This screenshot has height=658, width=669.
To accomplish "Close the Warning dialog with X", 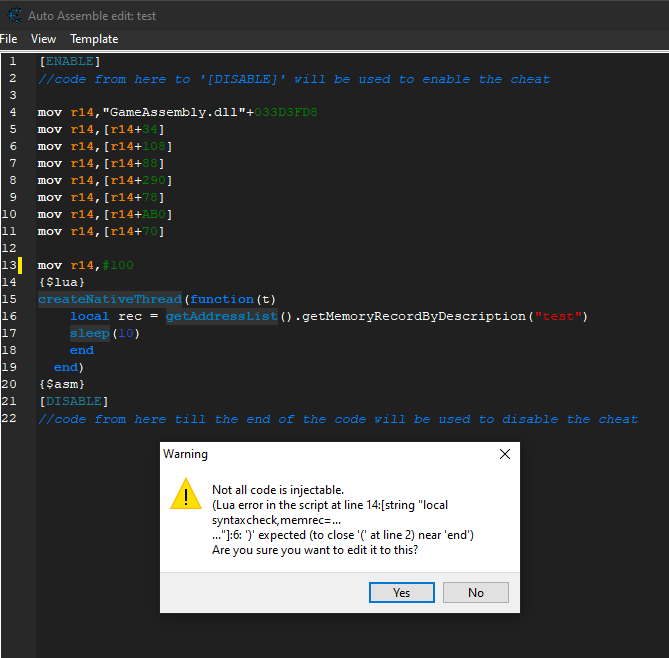I will click(505, 454).
